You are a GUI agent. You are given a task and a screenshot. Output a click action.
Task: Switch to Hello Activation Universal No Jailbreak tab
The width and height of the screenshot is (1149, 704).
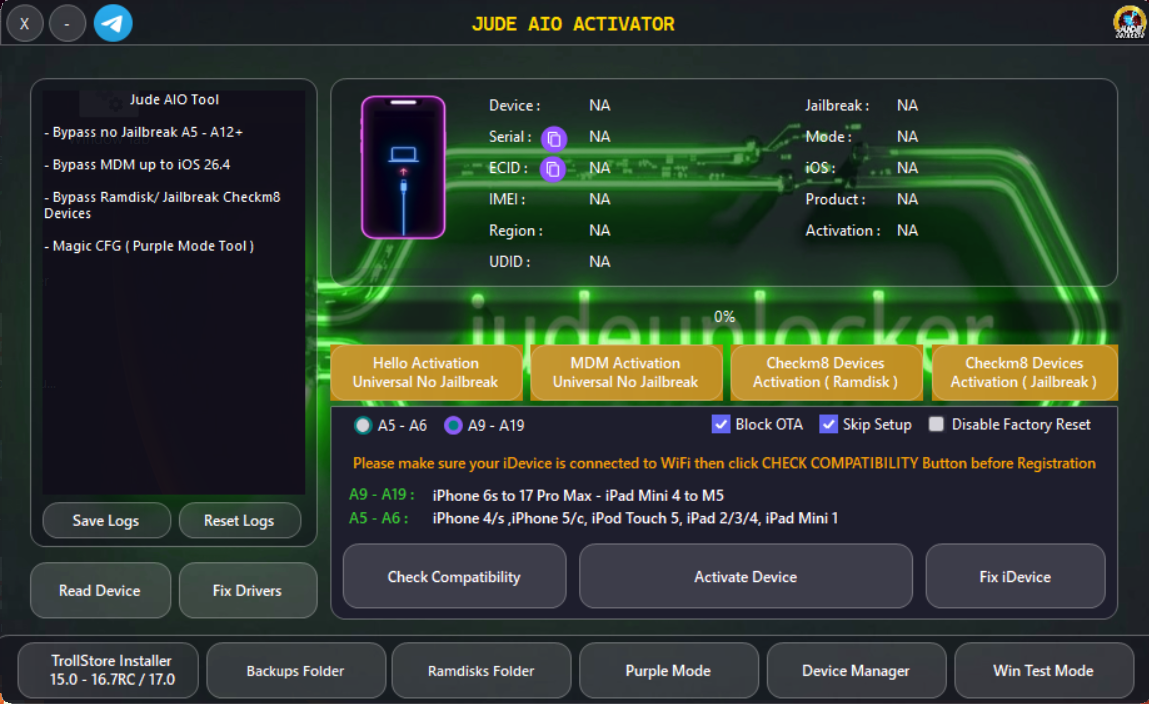(426, 372)
